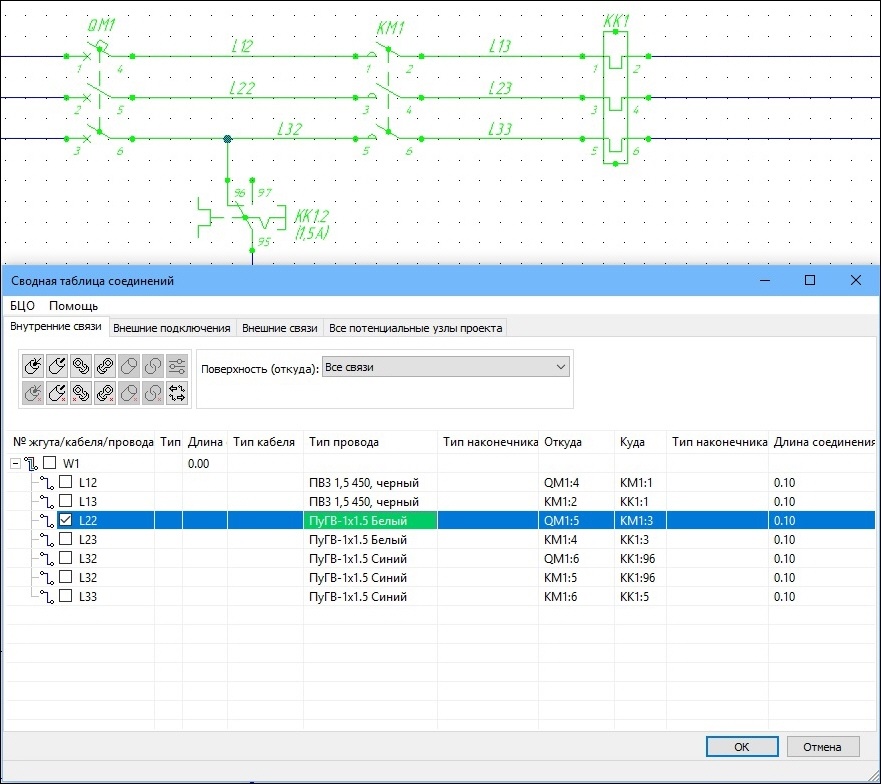Click the second bottom-row wire icon with red X
Image resolution: width=881 pixels, height=784 pixels.
pos(57,393)
